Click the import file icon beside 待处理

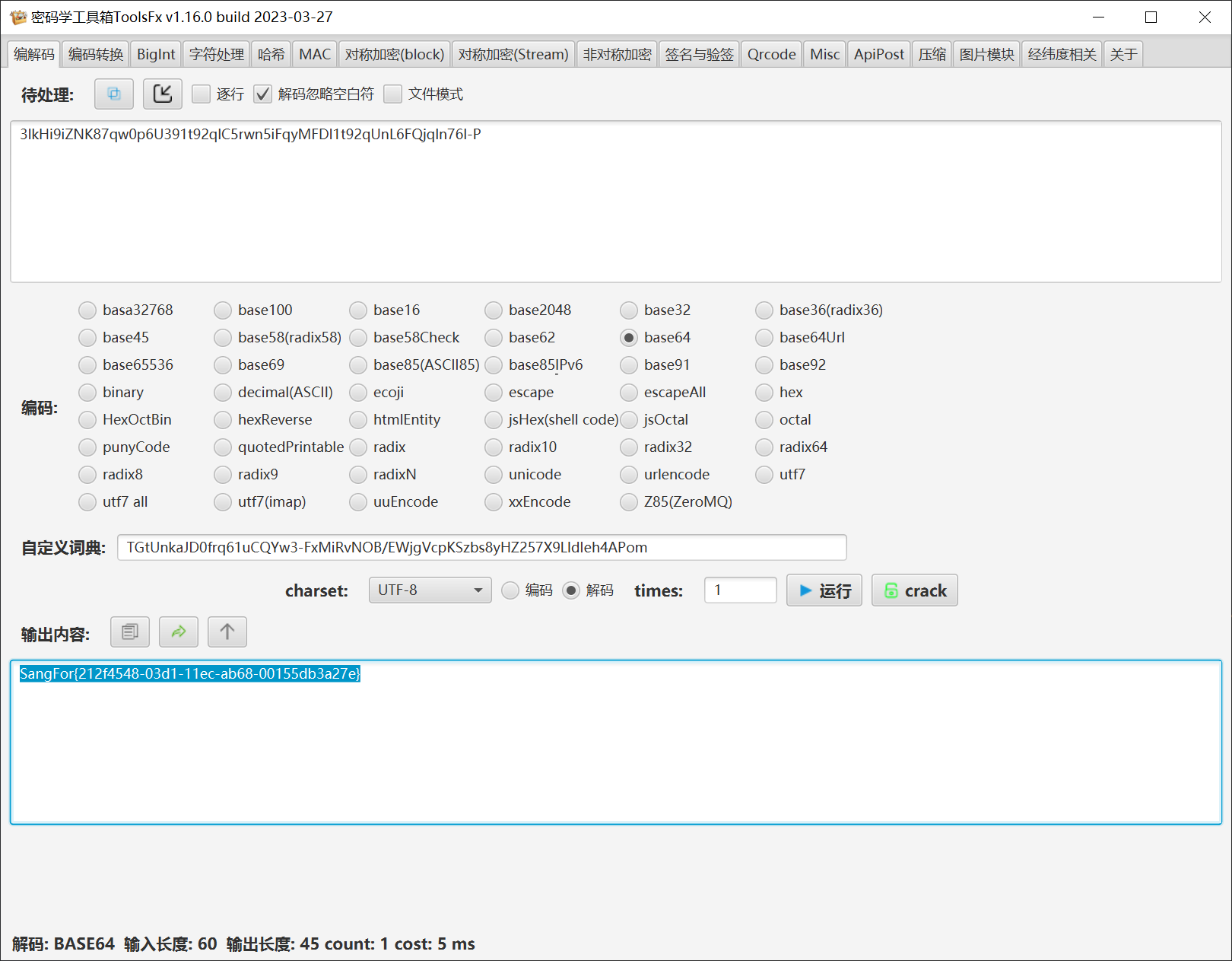(163, 94)
